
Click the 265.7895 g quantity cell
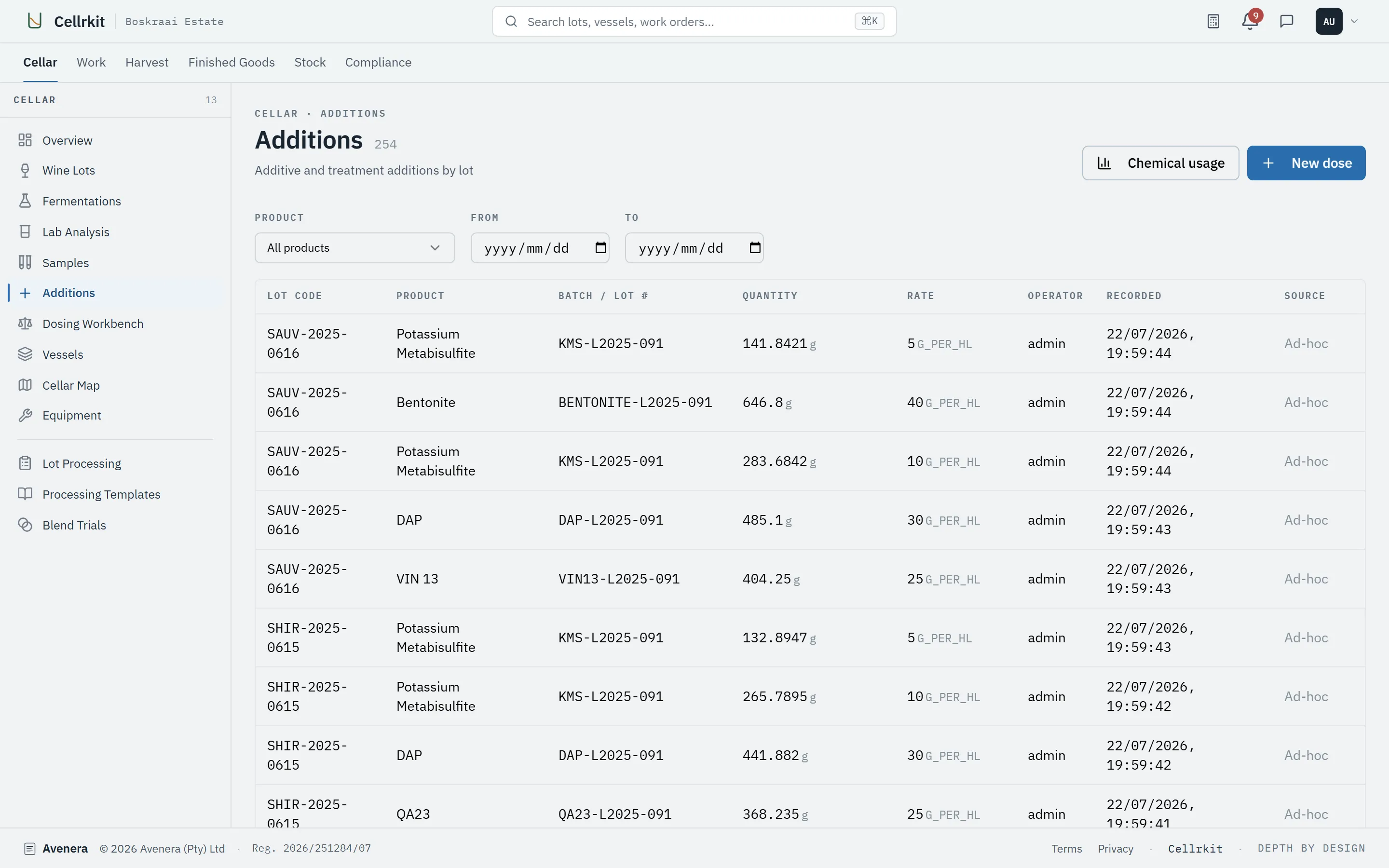click(x=779, y=696)
